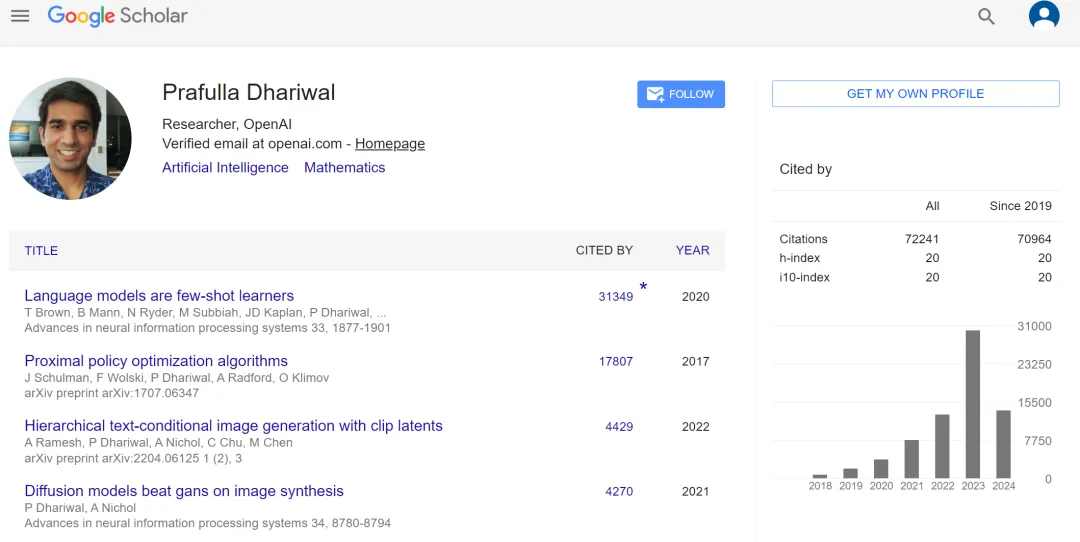Click the envelope icon on the Follow button
Screen dimensions: 1080x542
(x=655, y=94)
